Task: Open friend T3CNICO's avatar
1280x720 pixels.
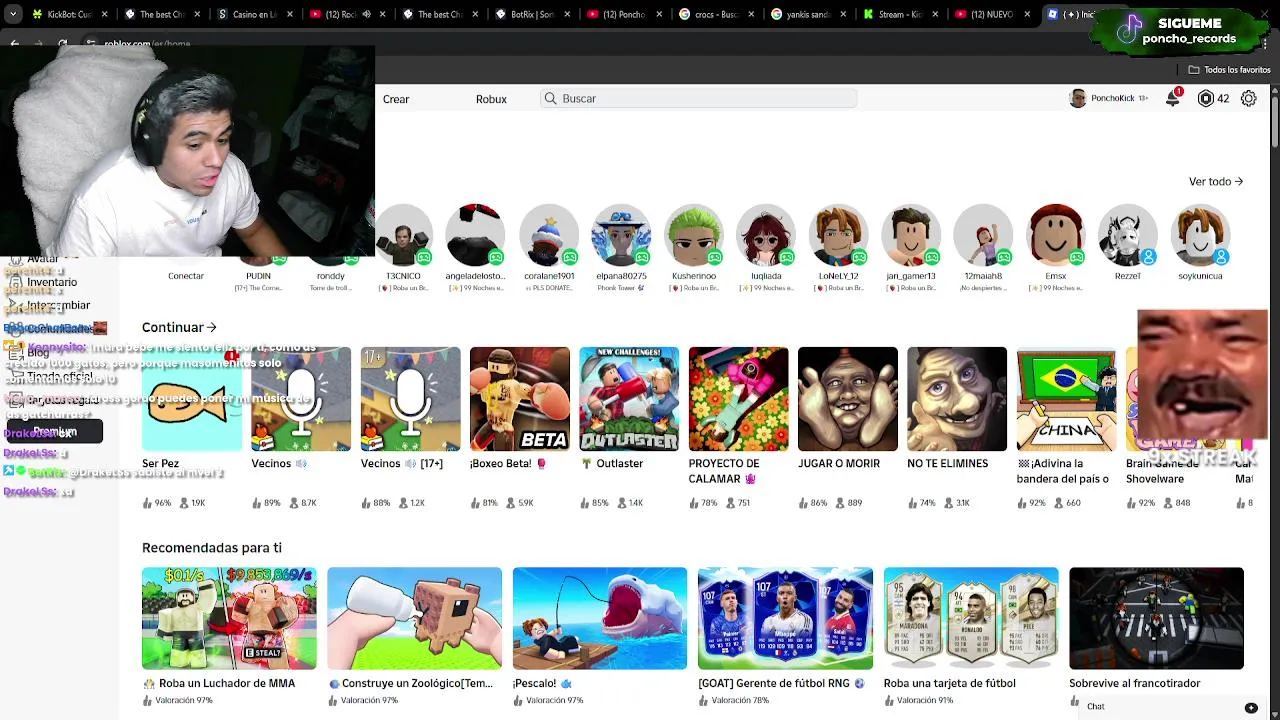Action: [404, 236]
